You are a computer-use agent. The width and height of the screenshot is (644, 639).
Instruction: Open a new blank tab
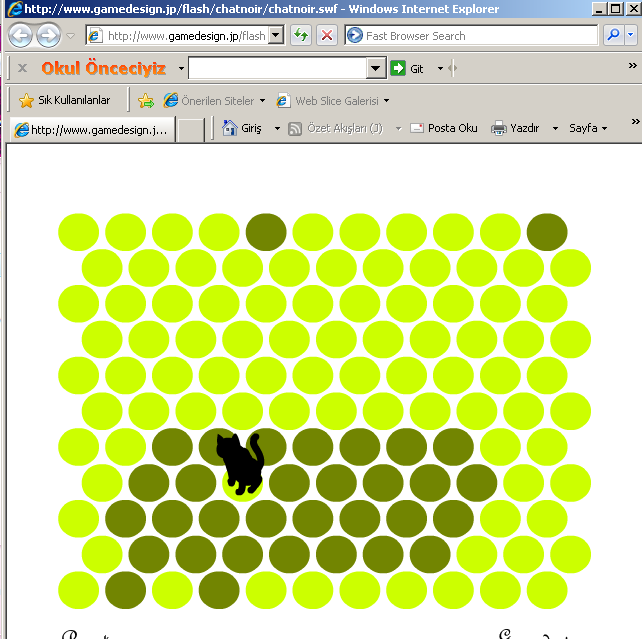click(190, 130)
